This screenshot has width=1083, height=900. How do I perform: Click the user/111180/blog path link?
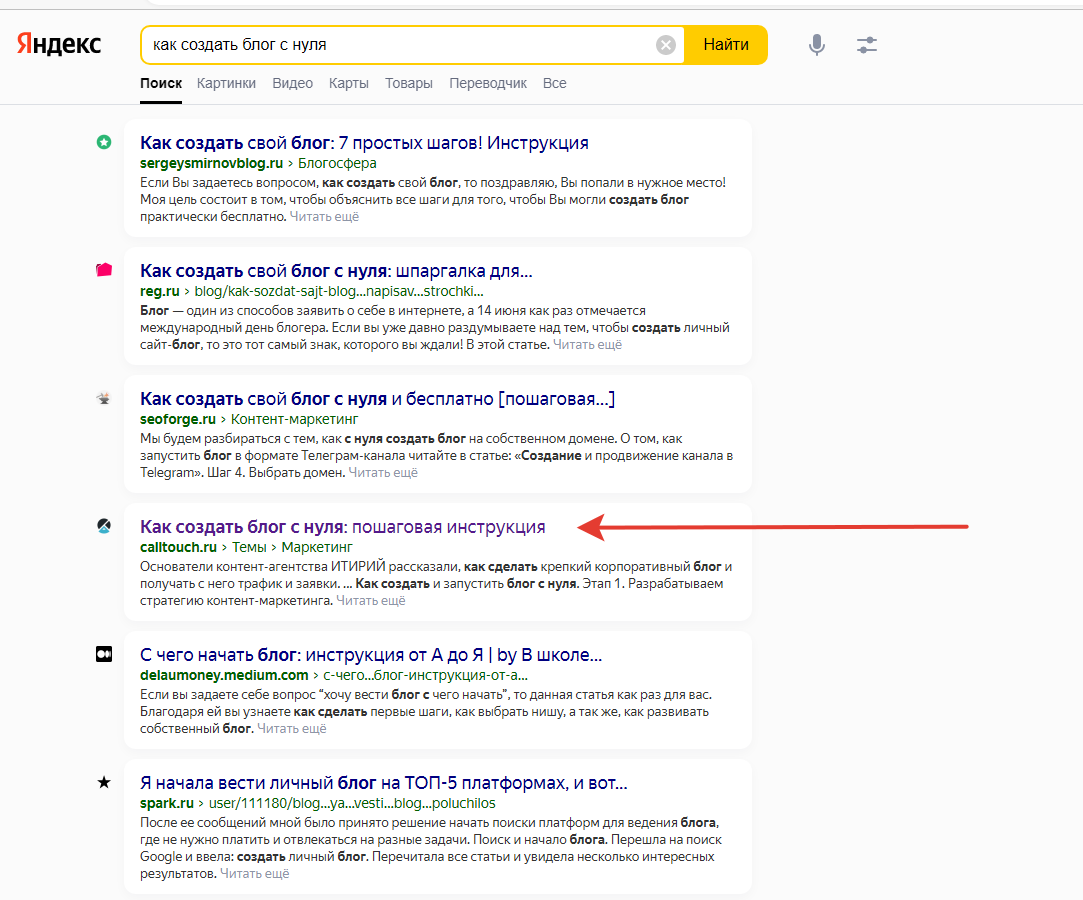pyautogui.click(x=352, y=803)
